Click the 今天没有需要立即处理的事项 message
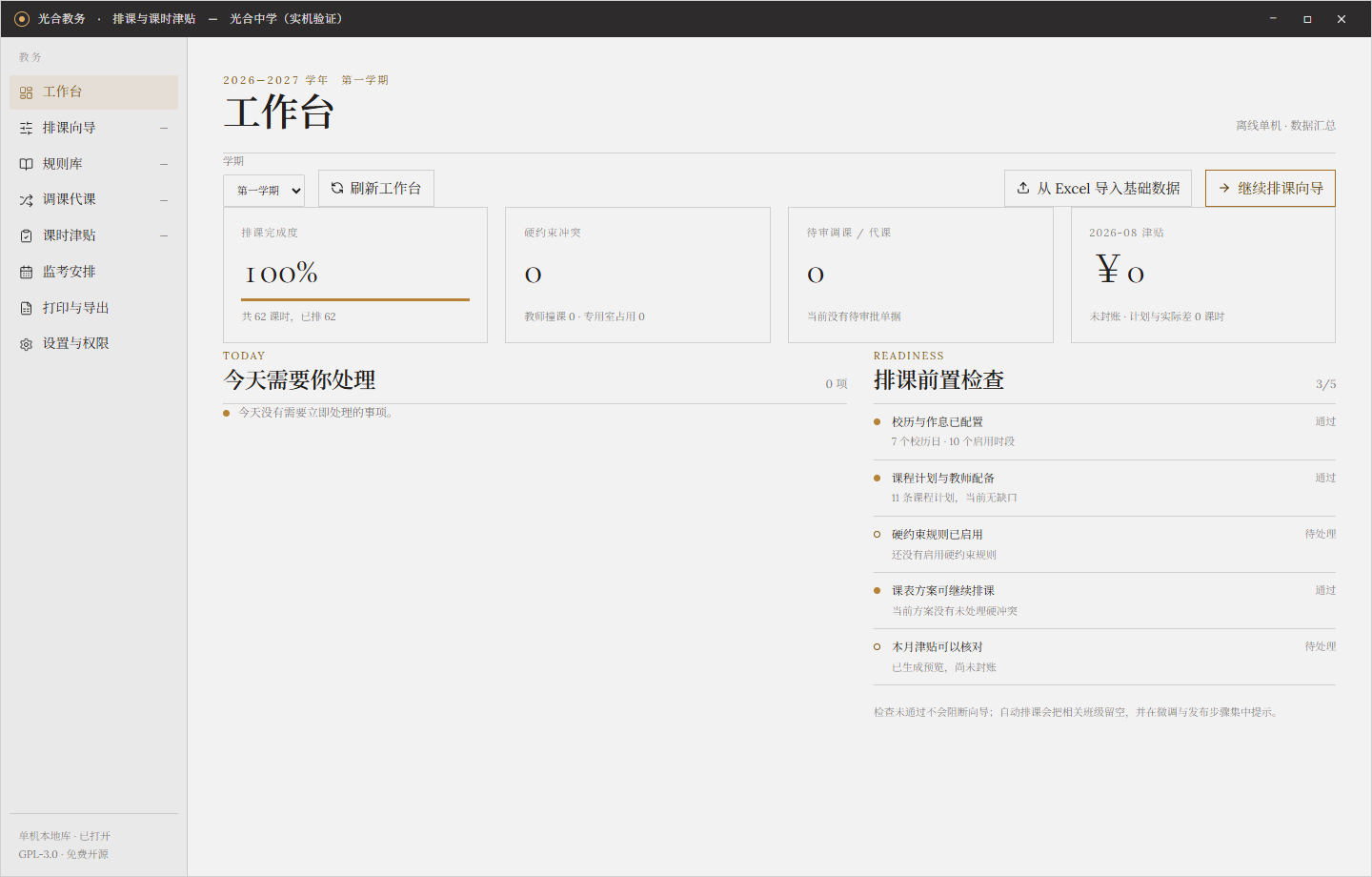Viewport: 1372px width, 877px height. pos(316,413)
